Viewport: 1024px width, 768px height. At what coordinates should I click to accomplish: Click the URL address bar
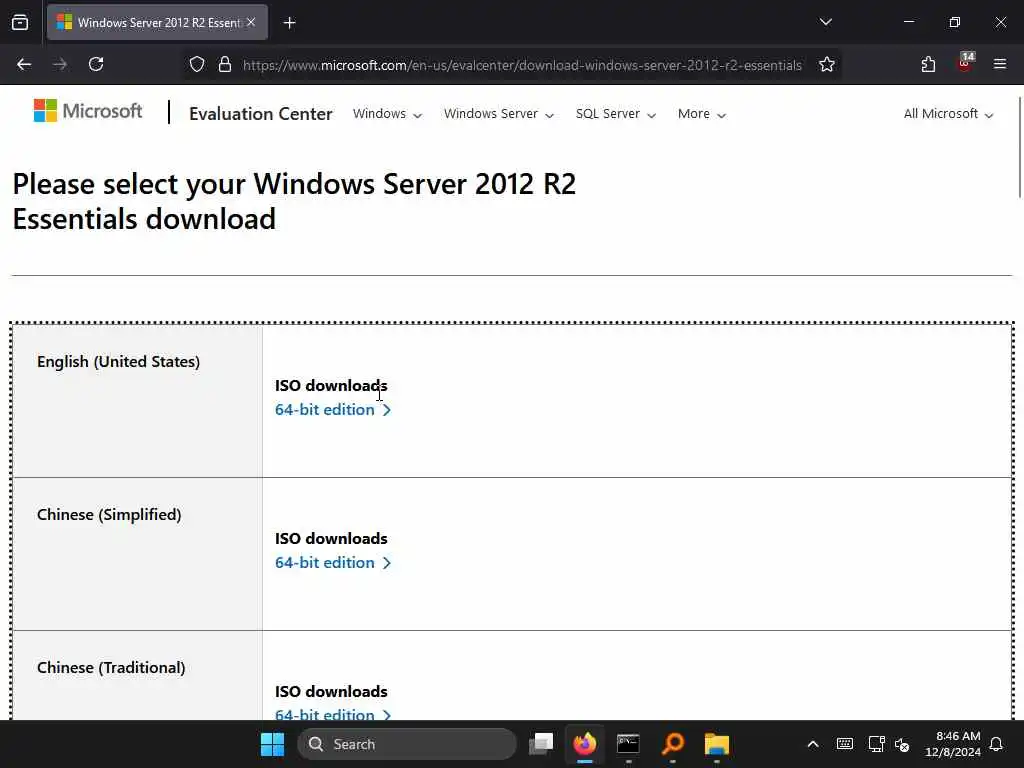522,65
